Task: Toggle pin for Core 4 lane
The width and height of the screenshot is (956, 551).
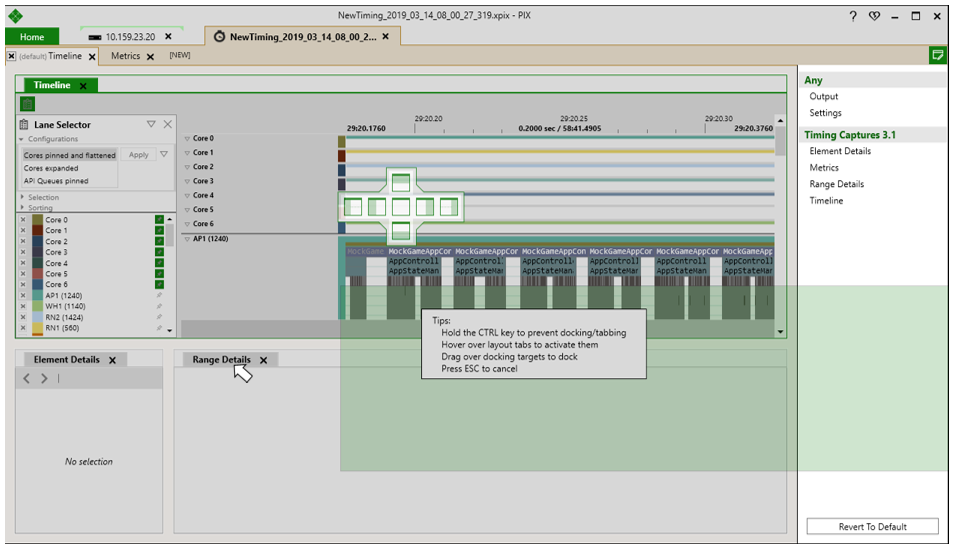Action: 159,263
